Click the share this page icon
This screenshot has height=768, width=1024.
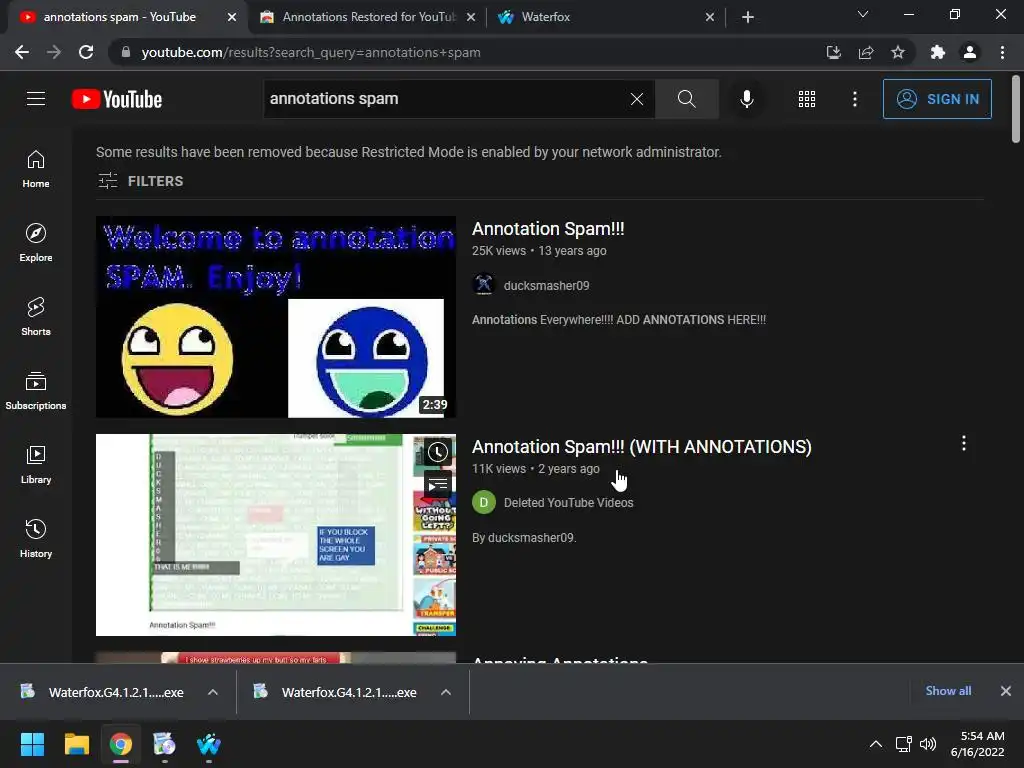(866, 52)
